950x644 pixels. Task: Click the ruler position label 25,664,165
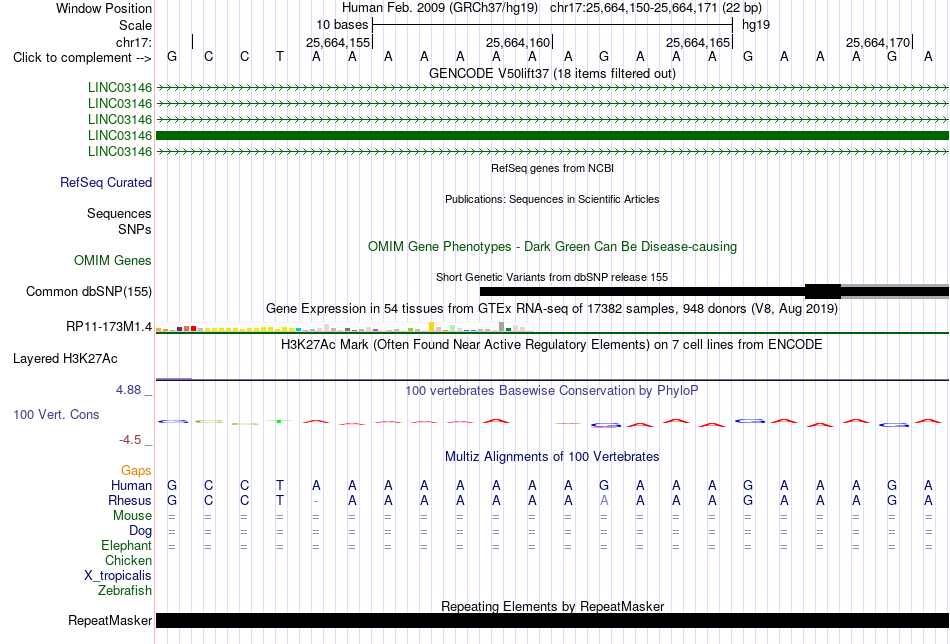coord(697,42)
